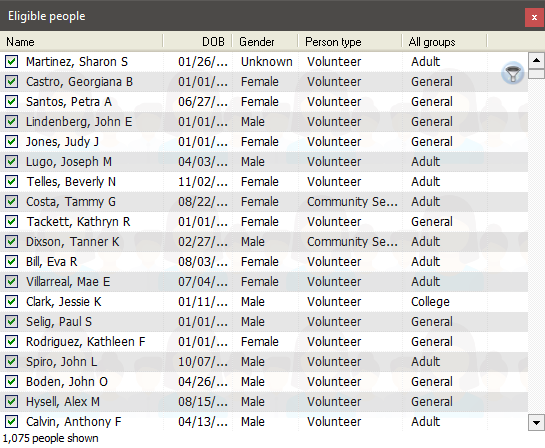The height and width of the screenshot is (448, 545).
Task: Select the Rodriguez, Kathleen F row
Action: (x=264, y=342)
